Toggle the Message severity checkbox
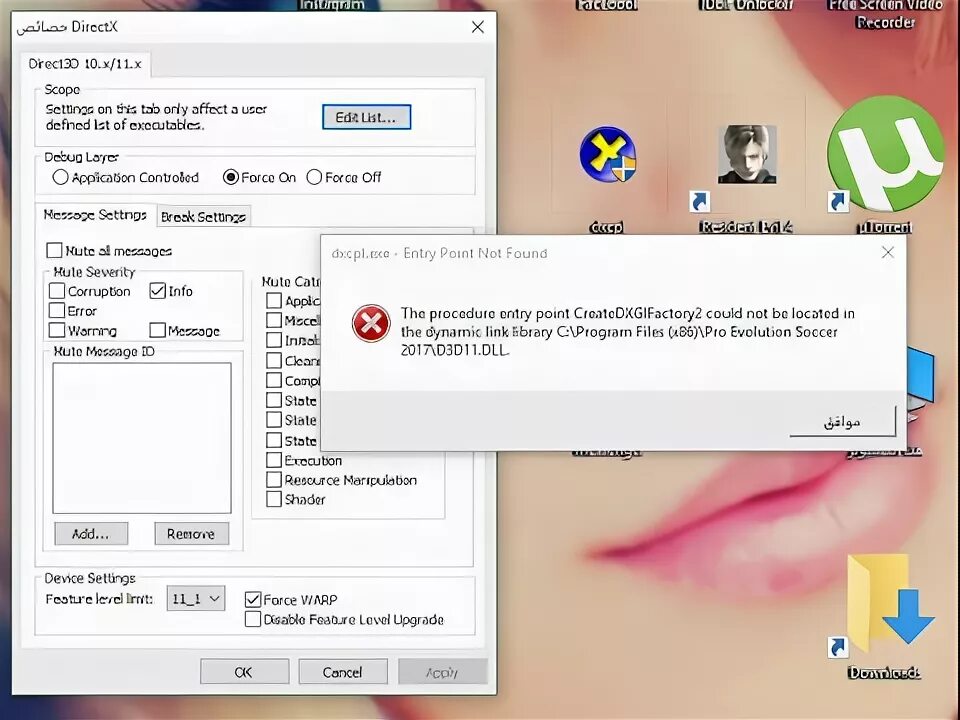This screenshot has height=720, width=960. (x=157, y=330)
